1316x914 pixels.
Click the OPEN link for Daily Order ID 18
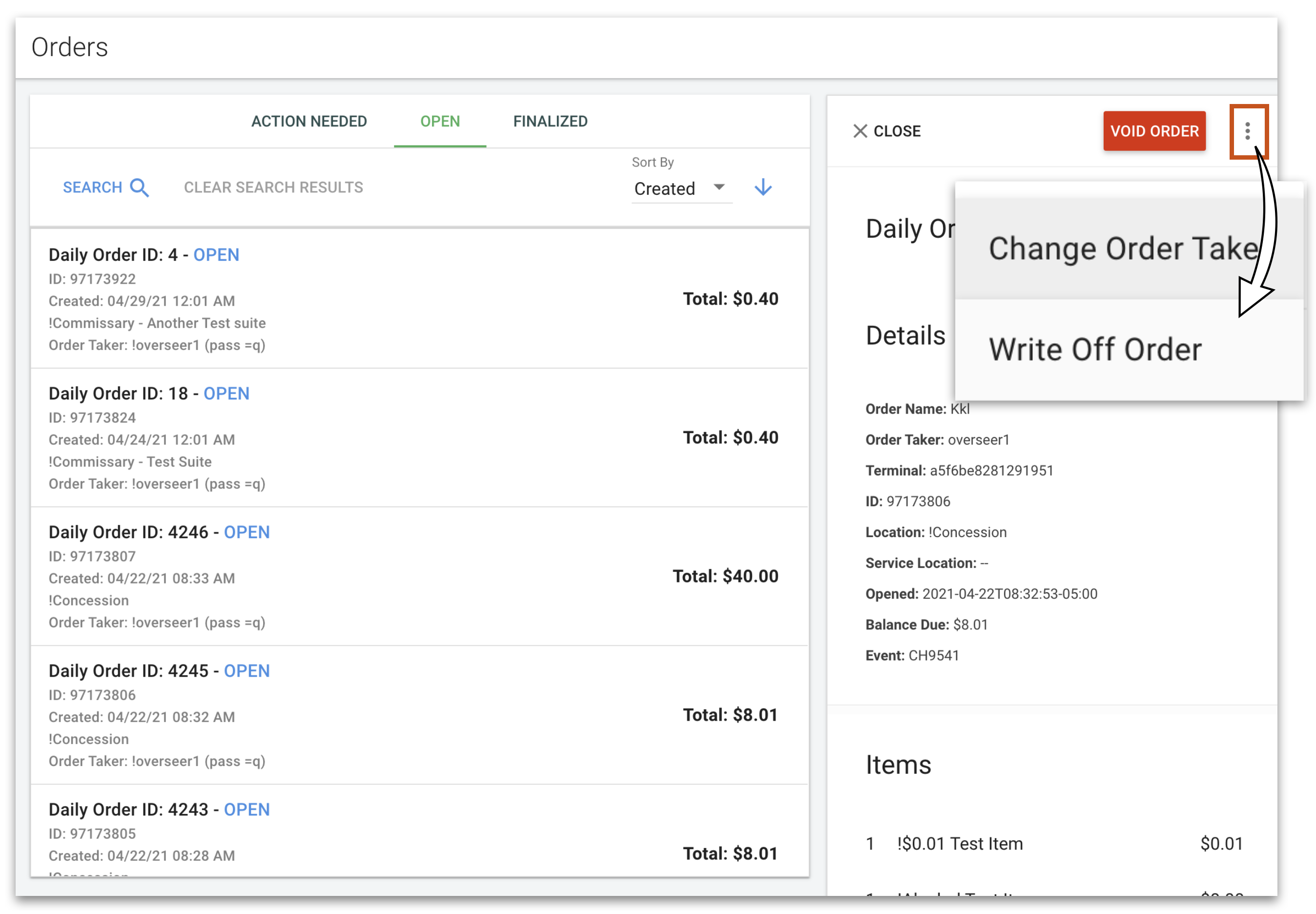(226, 394)
